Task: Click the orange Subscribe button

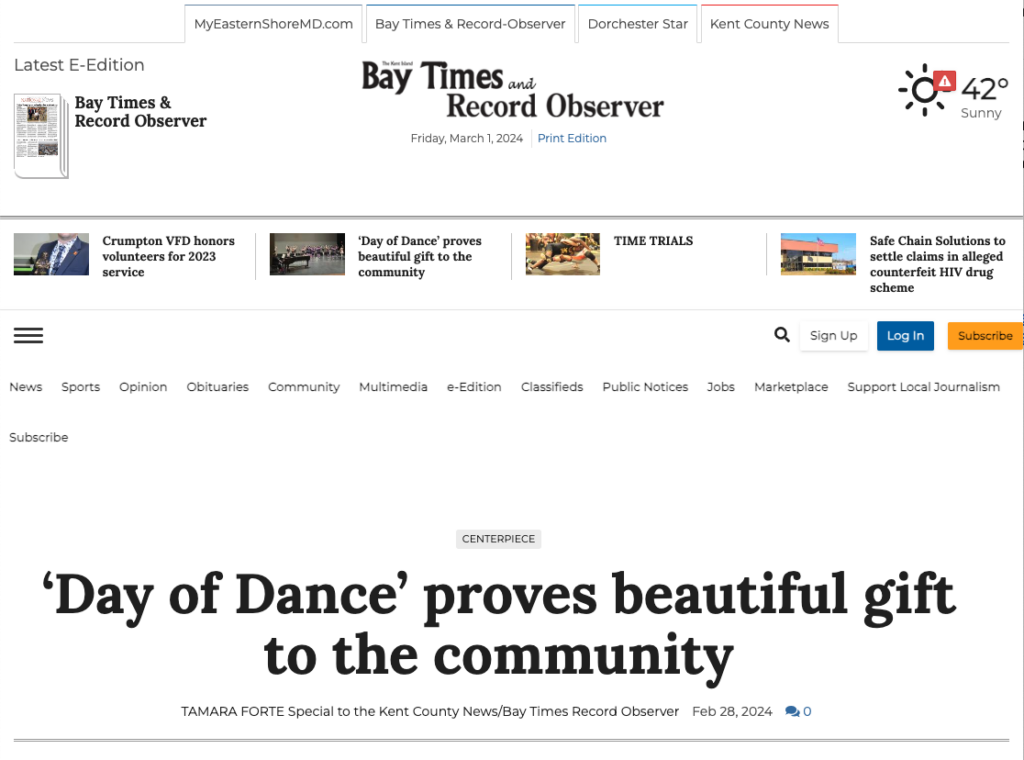Action: tap(985, 336)
